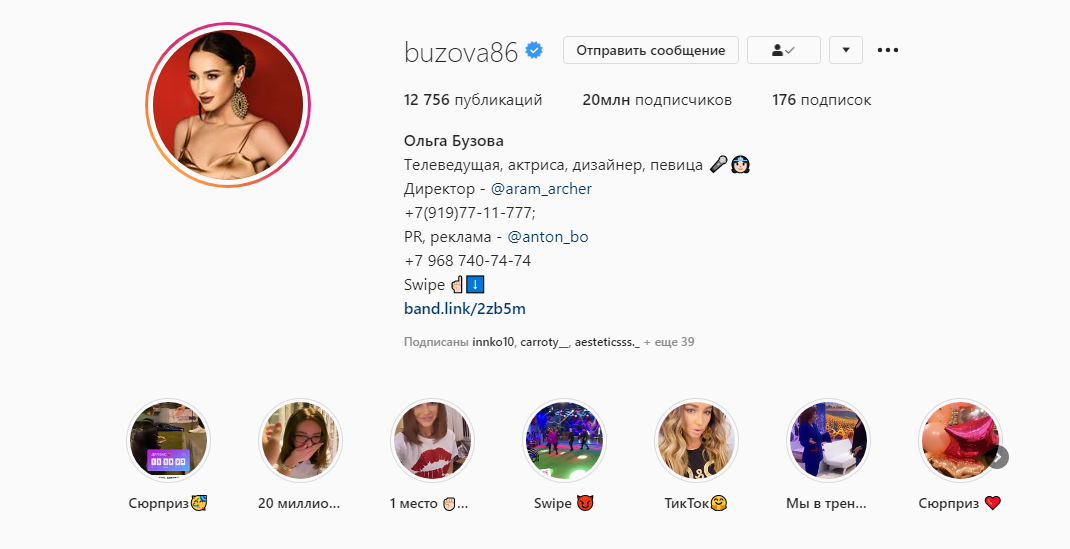Open the '20 миллио...' story highlight
Image resolution: width=1070 pixels, height=549 pixels.
300,441
